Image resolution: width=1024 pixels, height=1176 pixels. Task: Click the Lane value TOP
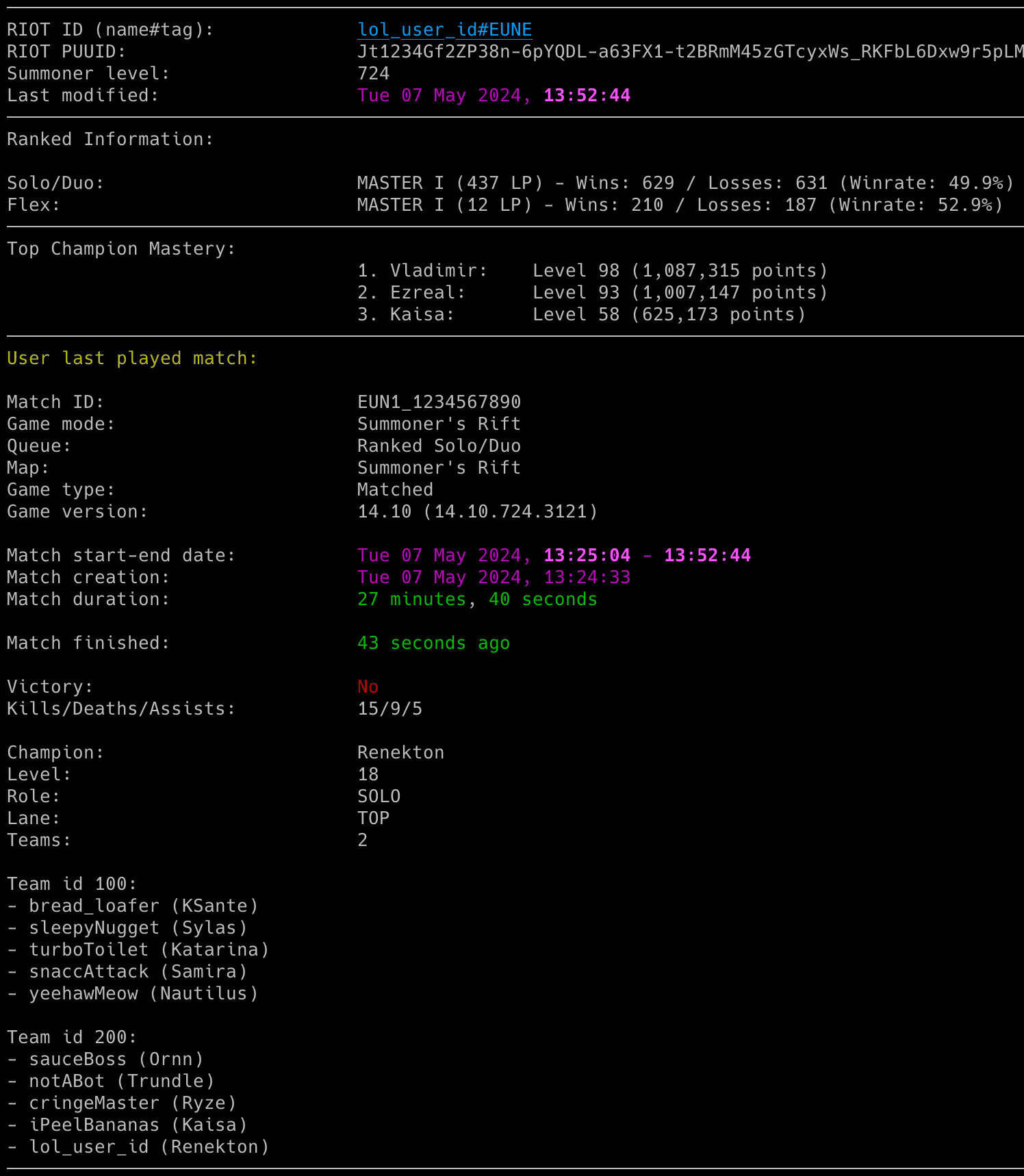click(373, 819)
